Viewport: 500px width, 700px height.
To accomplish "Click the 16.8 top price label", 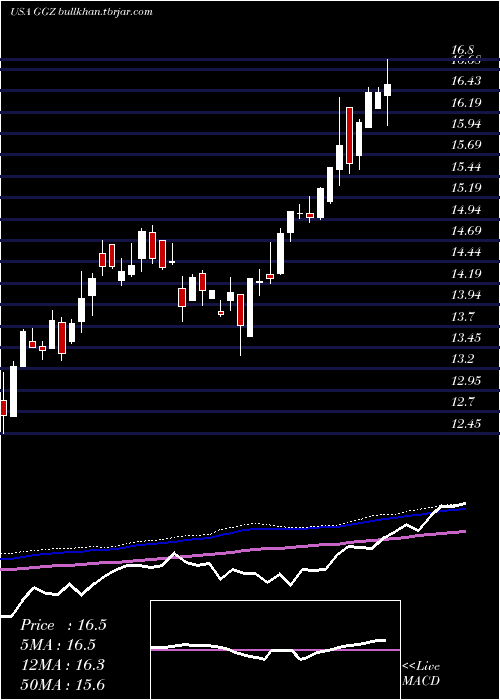I will pos(463,50).
